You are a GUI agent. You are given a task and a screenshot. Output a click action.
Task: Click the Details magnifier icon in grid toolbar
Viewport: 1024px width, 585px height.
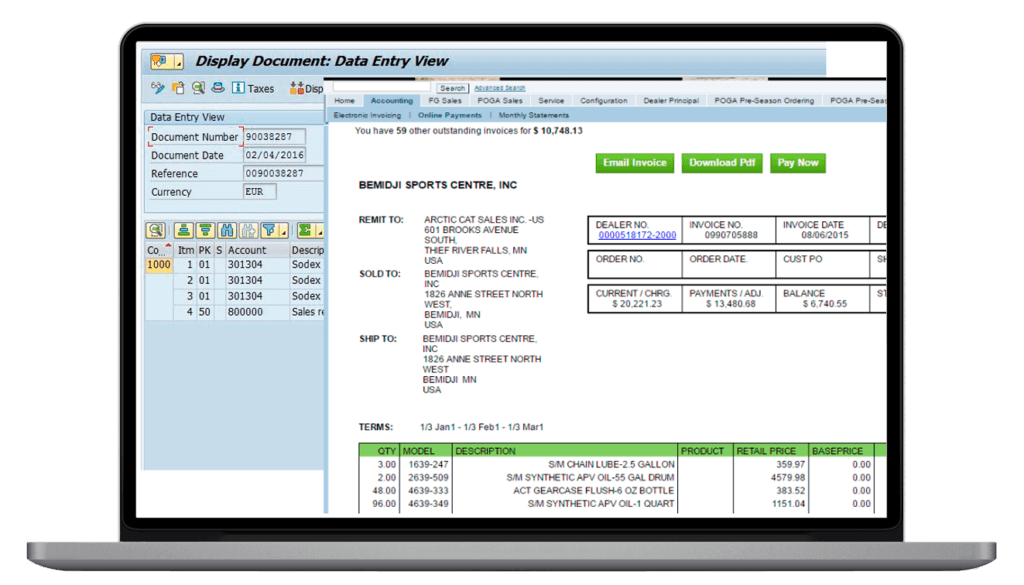pos(155,230)
